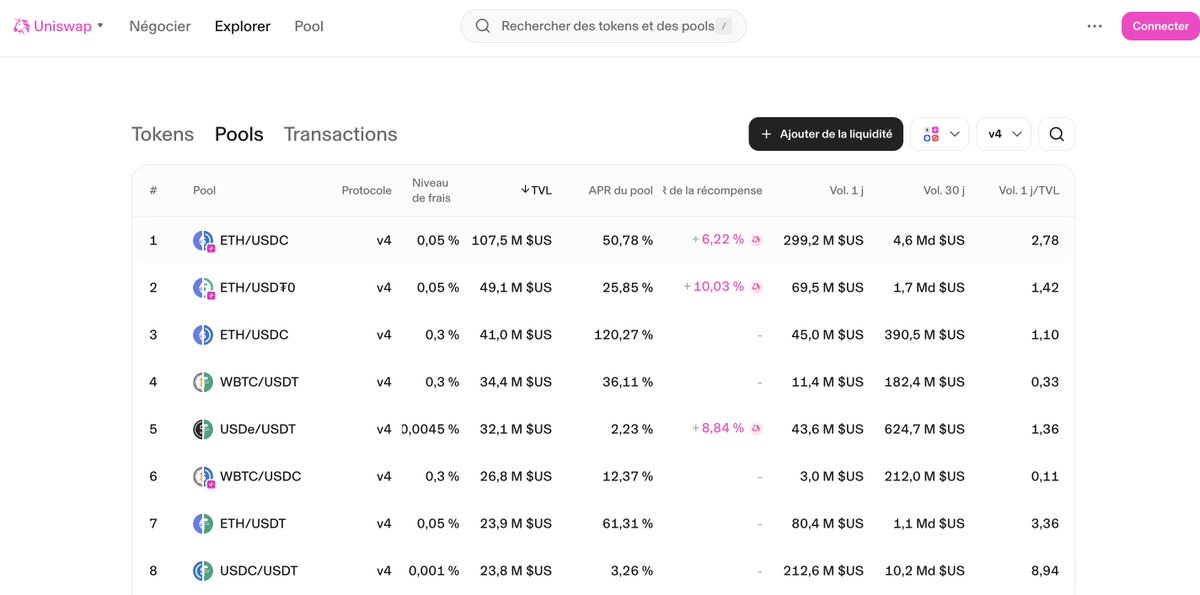Switch to the Tokens tab

(x=162, y=134)
